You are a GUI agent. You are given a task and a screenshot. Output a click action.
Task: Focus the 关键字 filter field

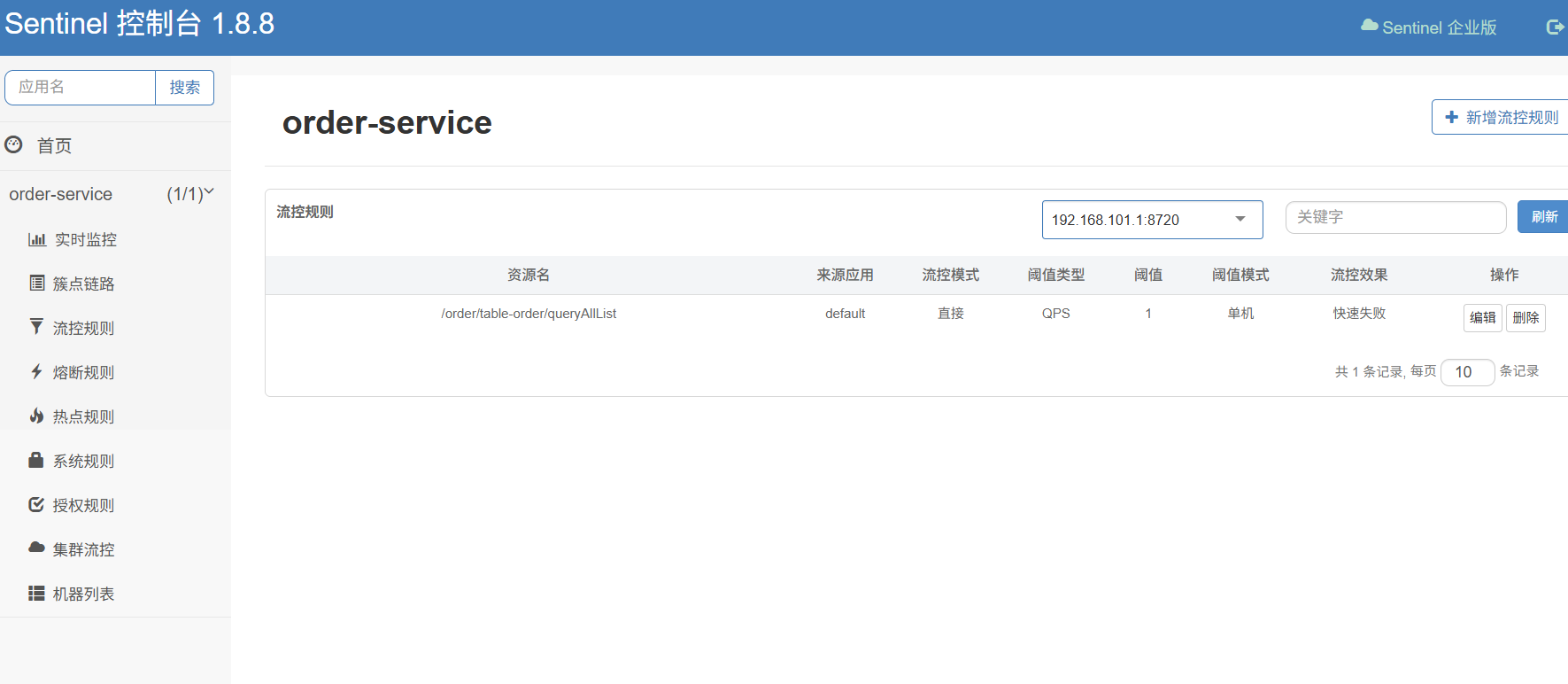click(1395, 217)
